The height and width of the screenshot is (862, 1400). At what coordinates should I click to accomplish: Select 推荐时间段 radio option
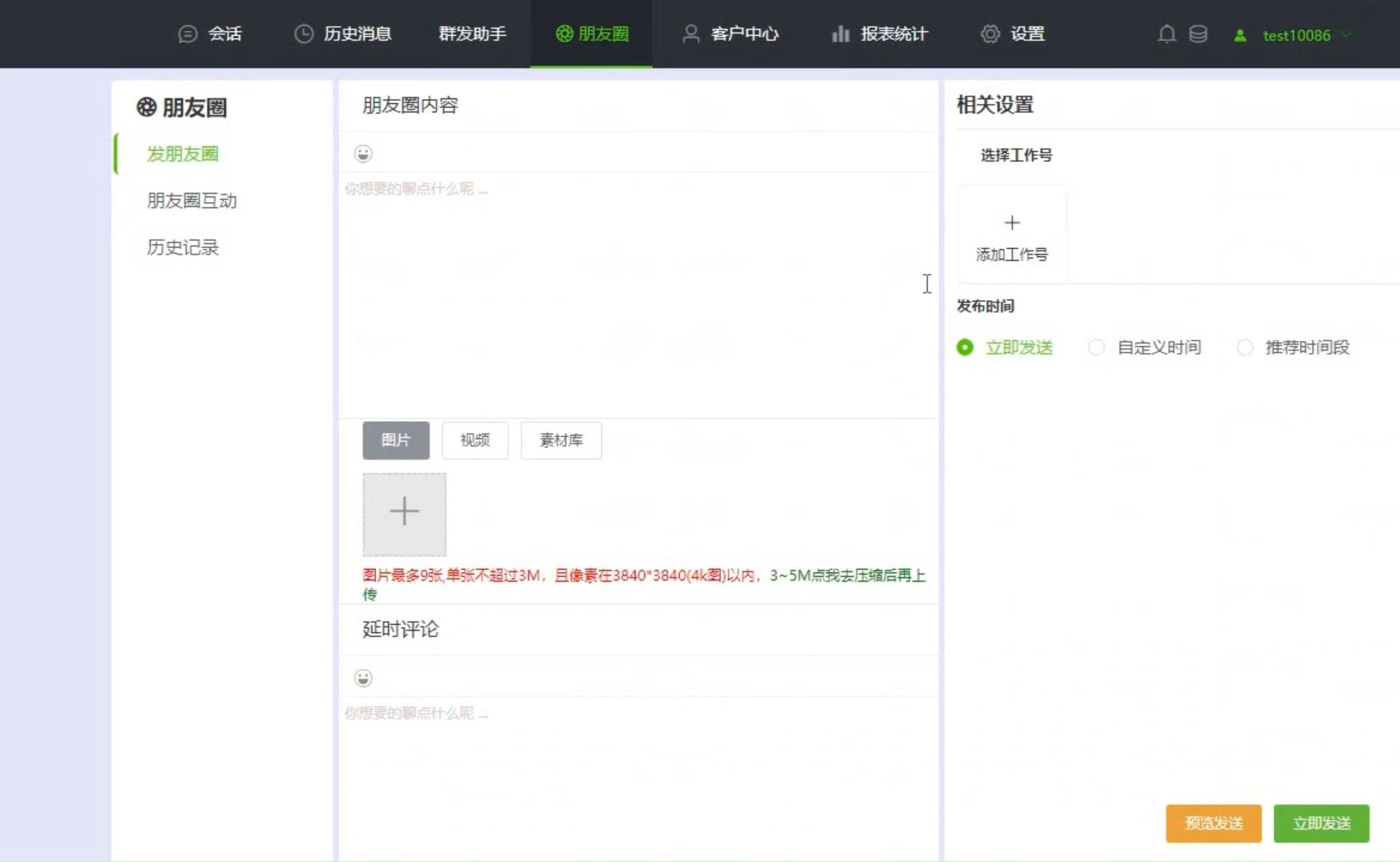click(1245, 347)
